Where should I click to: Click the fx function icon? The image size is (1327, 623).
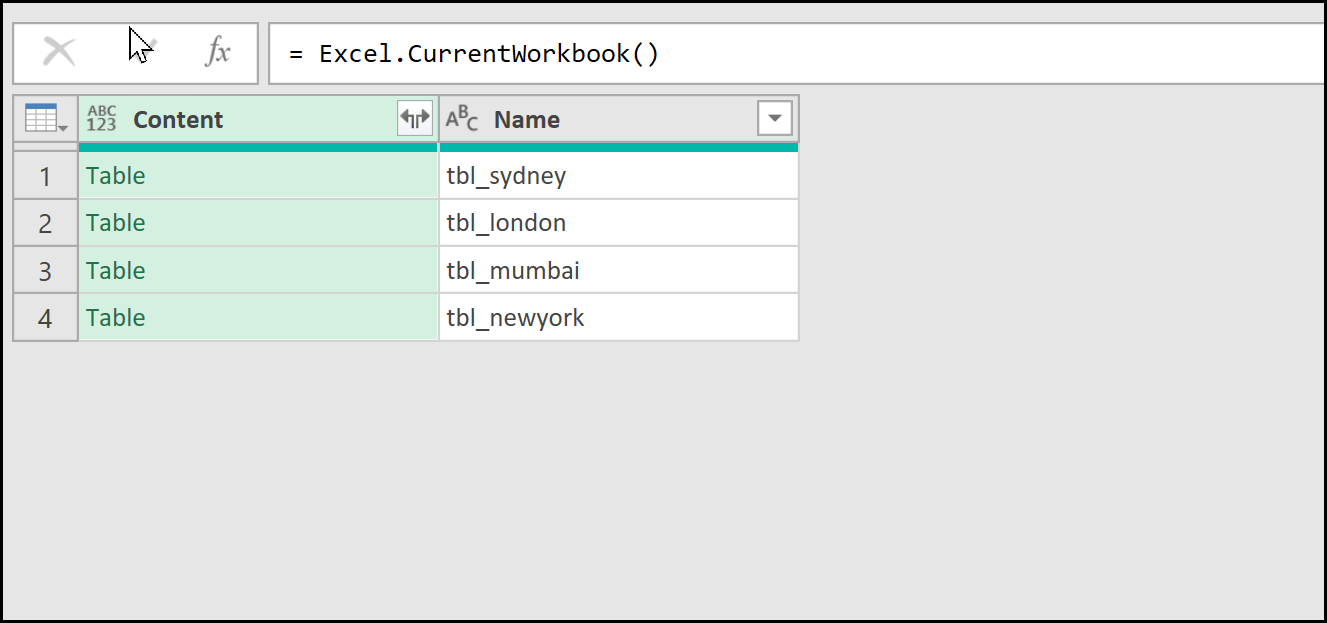coord(217,53)
